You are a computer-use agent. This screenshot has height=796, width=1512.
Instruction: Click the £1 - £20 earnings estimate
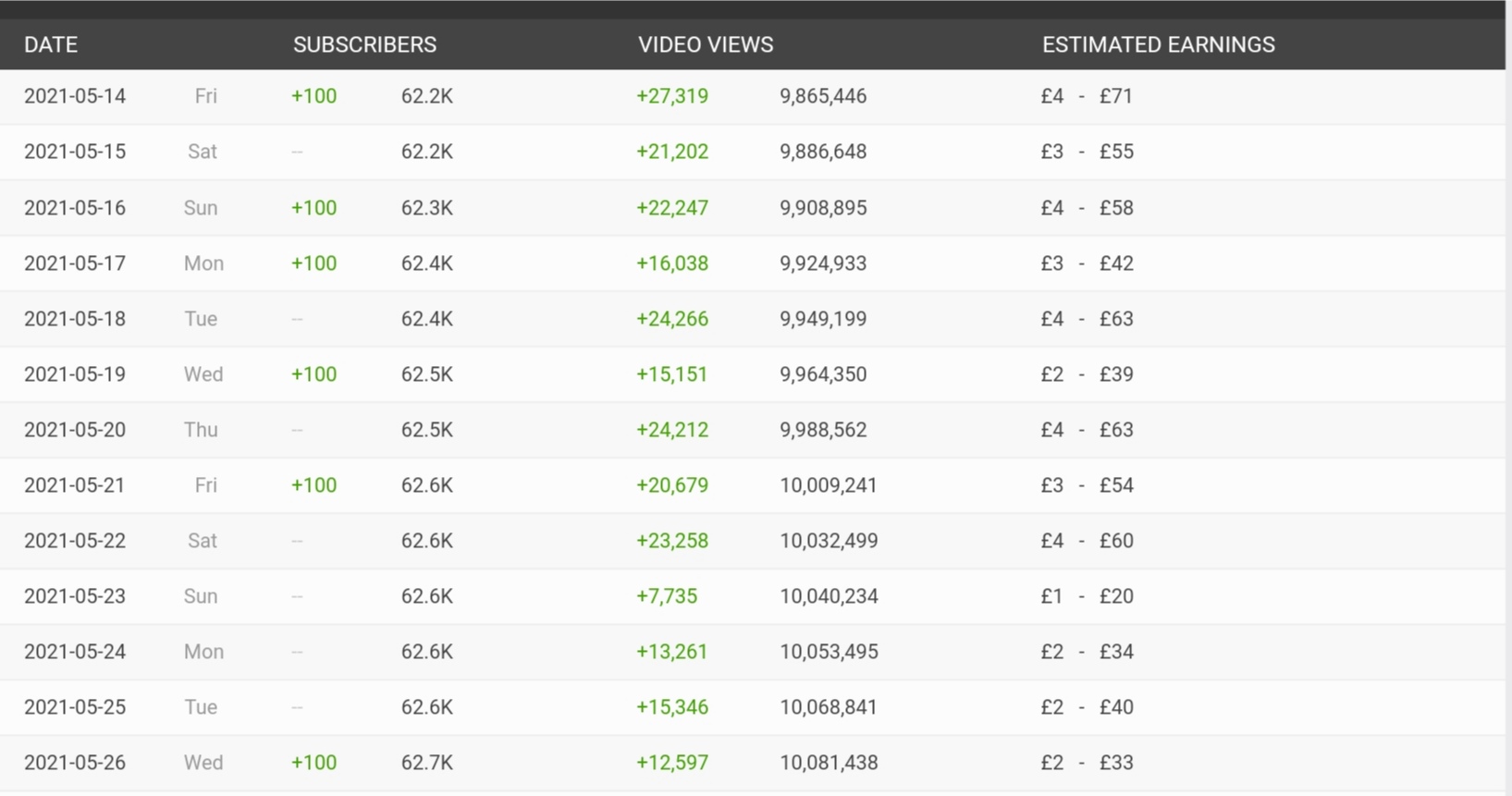pos(1087,596)
